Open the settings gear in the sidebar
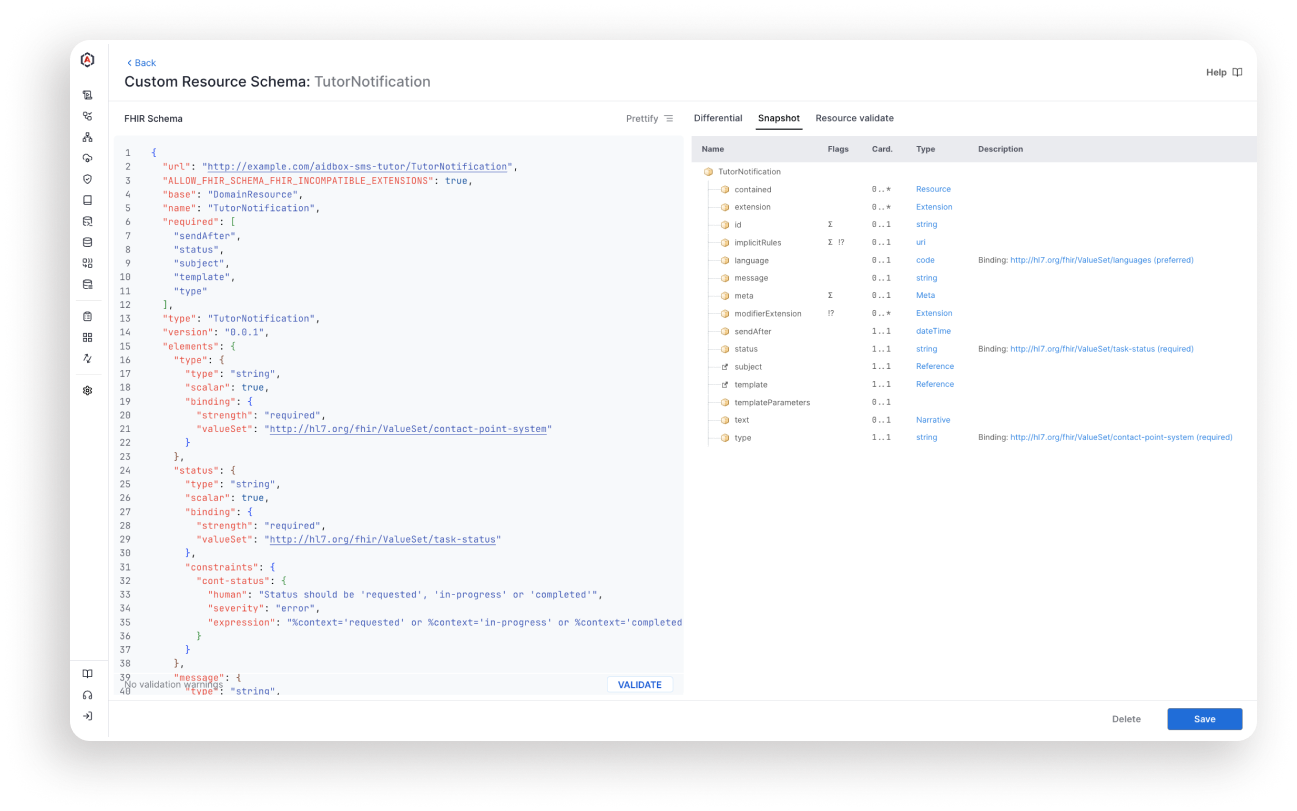1297x811 pixels. (88, 391)
